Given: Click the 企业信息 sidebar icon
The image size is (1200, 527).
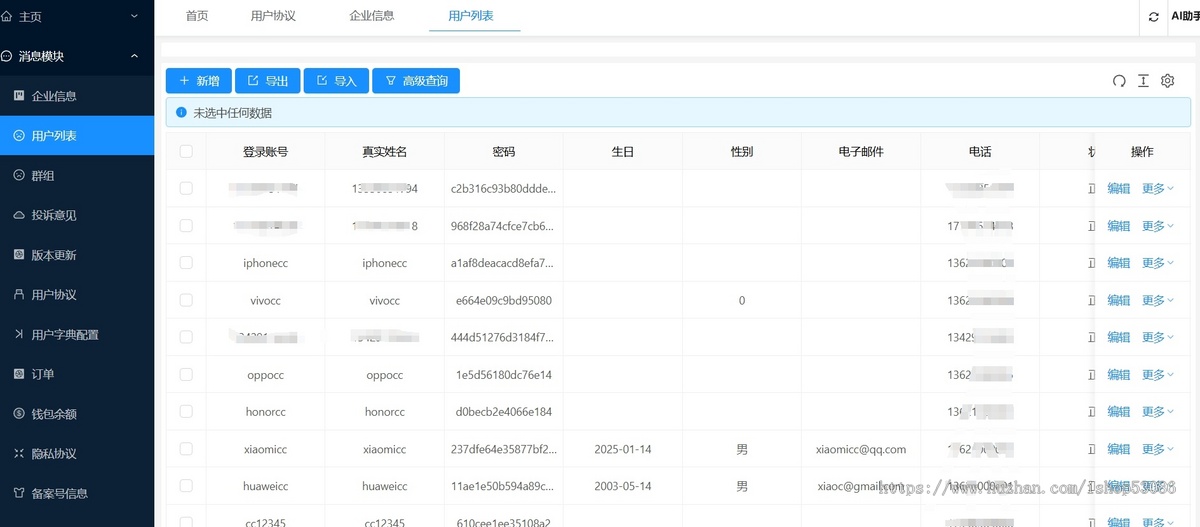Looking at the screenshot, I should click(x=19, y=96).
